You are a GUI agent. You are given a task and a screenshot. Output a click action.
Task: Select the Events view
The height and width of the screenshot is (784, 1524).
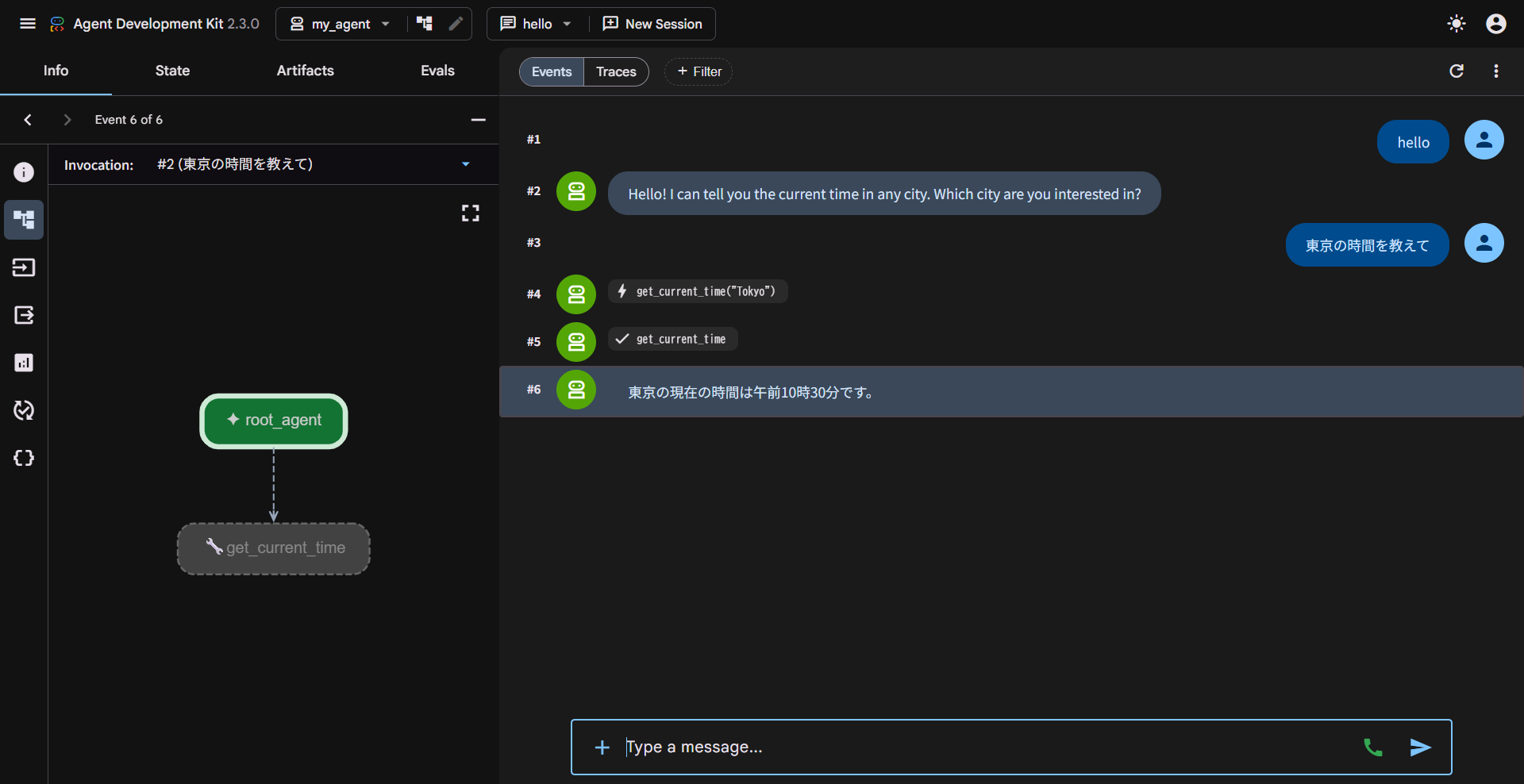coord(552,71)
